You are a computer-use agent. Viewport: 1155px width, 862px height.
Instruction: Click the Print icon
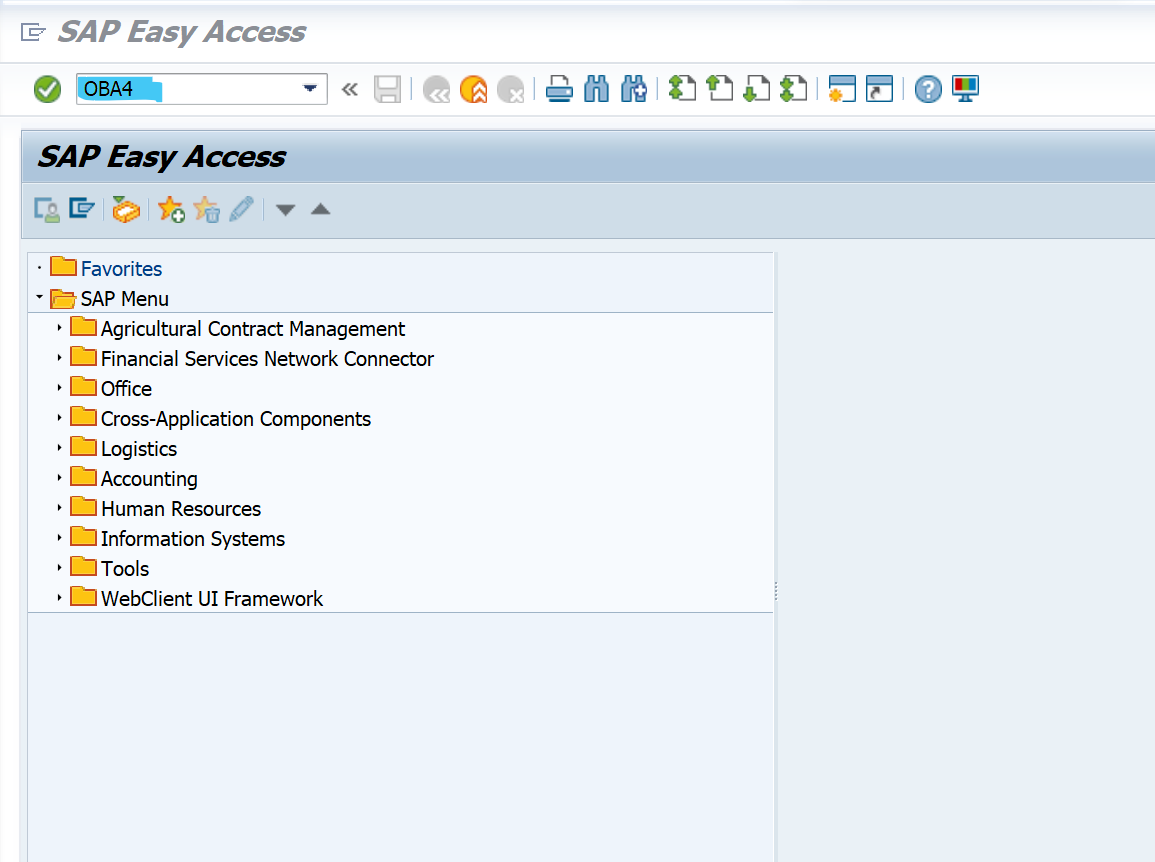pos(559,90)
